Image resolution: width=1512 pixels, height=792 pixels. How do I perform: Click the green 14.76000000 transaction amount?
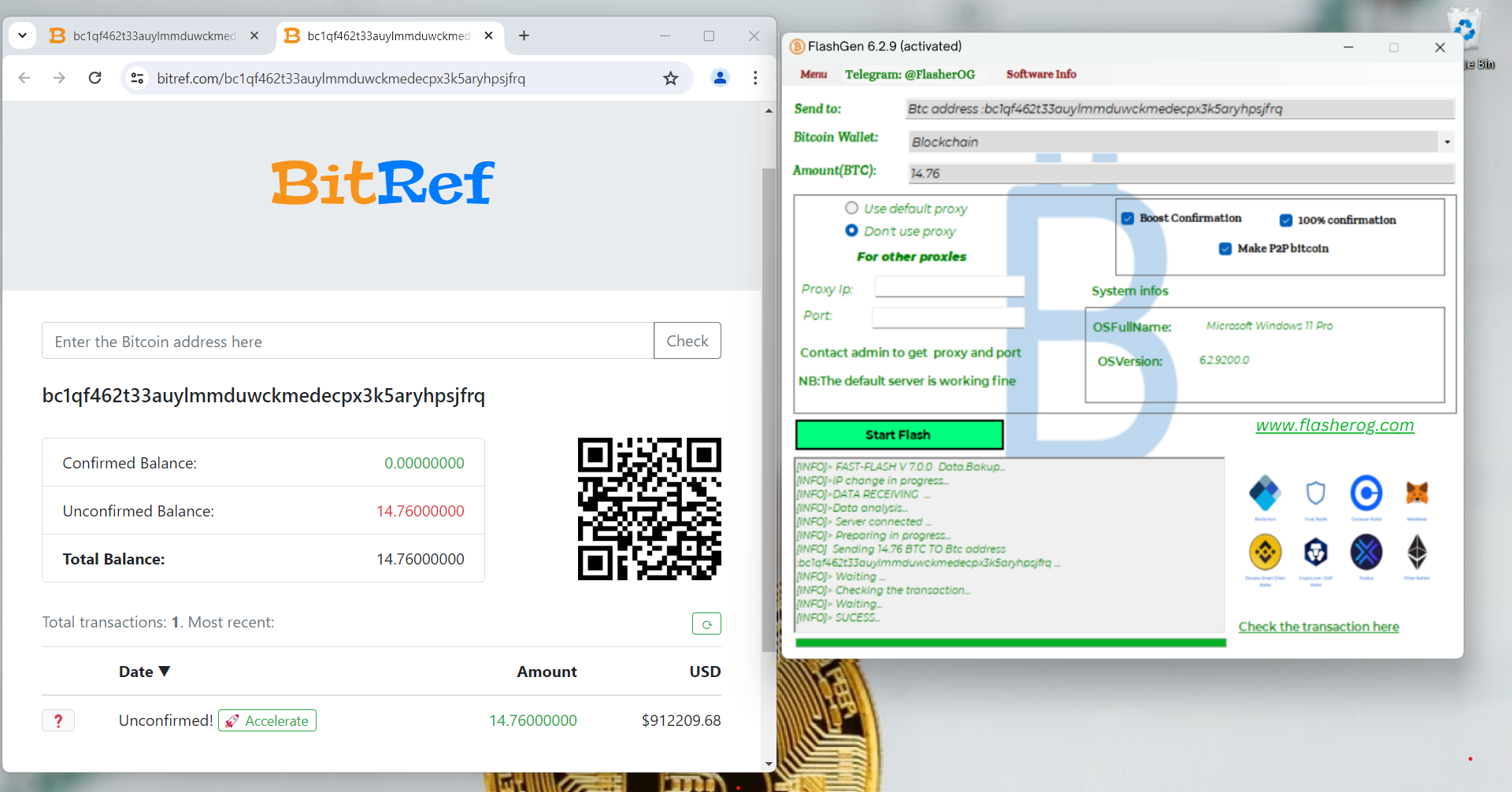pyautogui.click(x=533, y=720)
